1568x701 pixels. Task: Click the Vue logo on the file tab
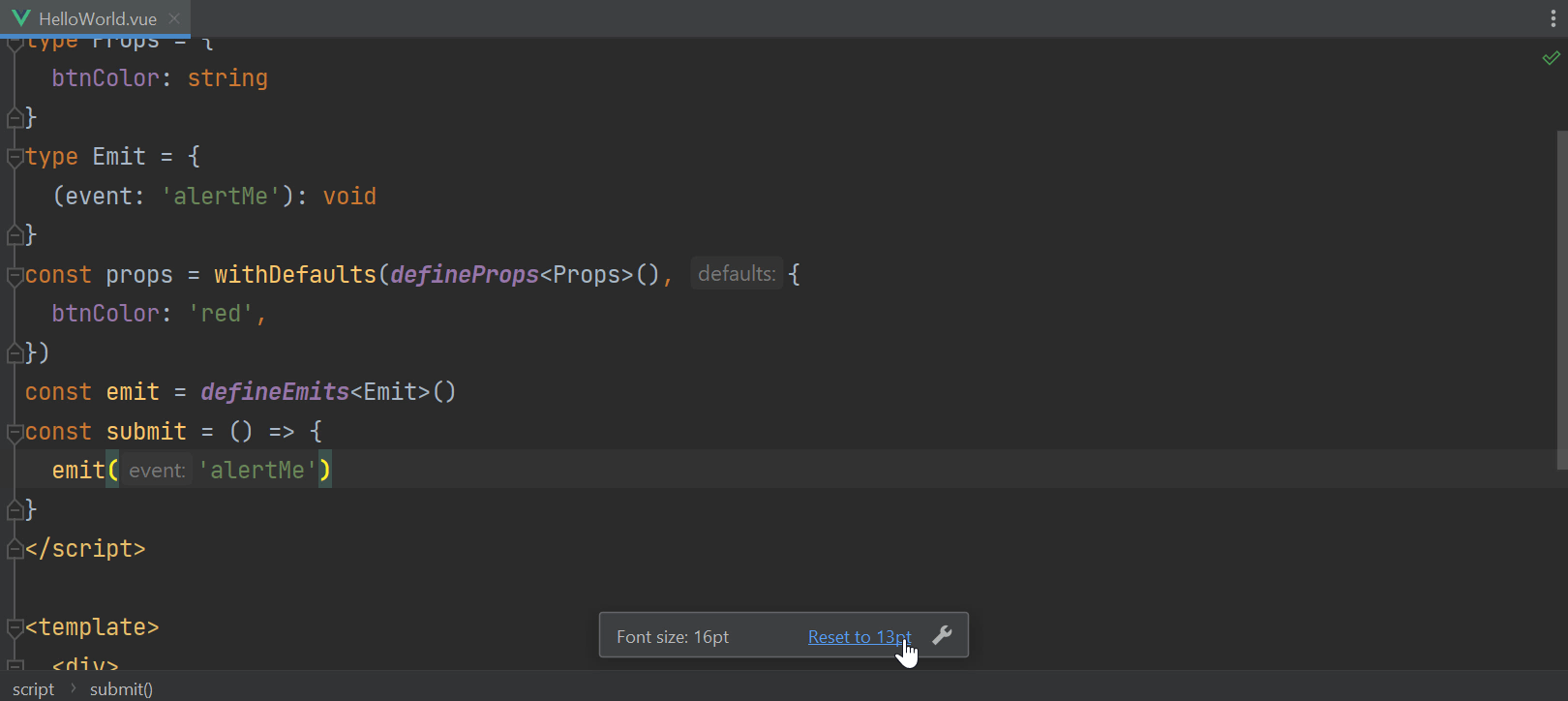tap(21, 18)
